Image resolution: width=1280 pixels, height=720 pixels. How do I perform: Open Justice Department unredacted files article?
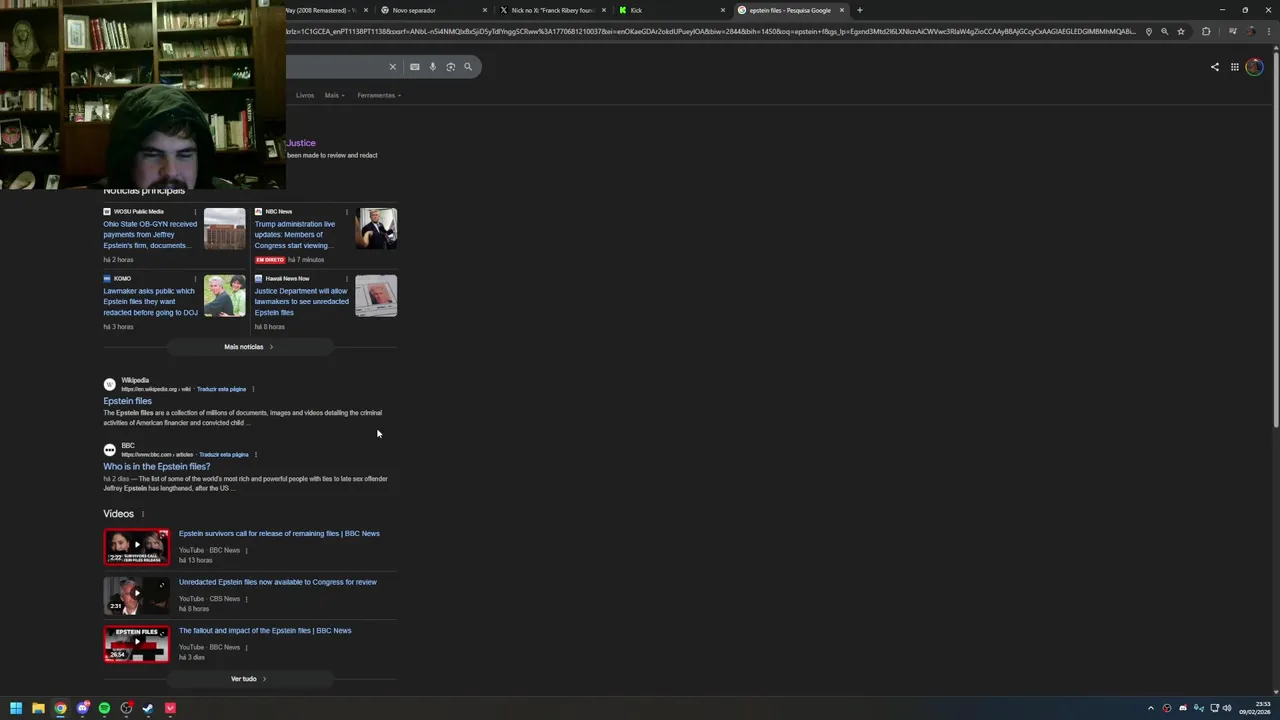coord(301,301)
